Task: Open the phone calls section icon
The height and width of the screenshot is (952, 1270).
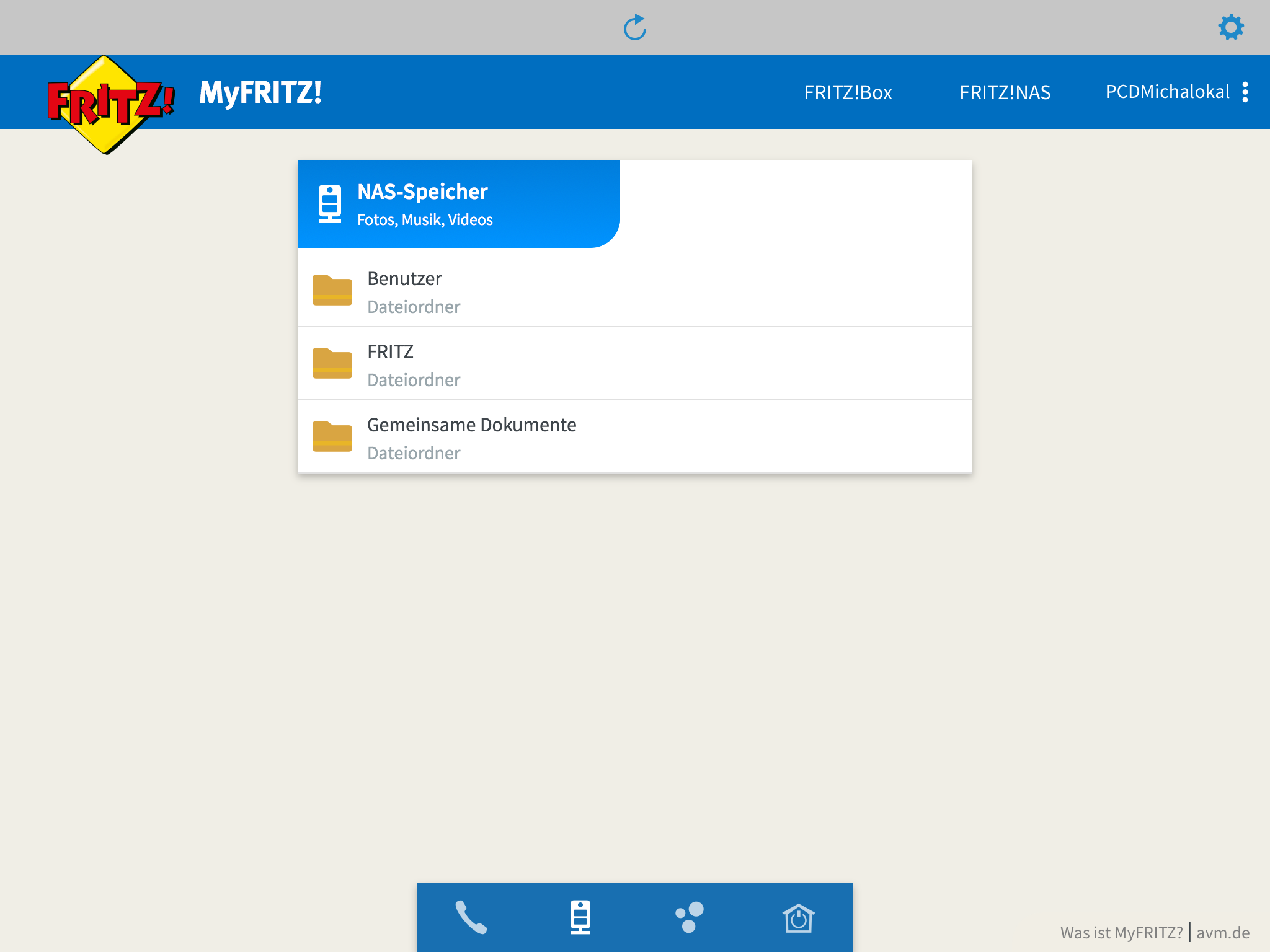Action: (471, 917)
